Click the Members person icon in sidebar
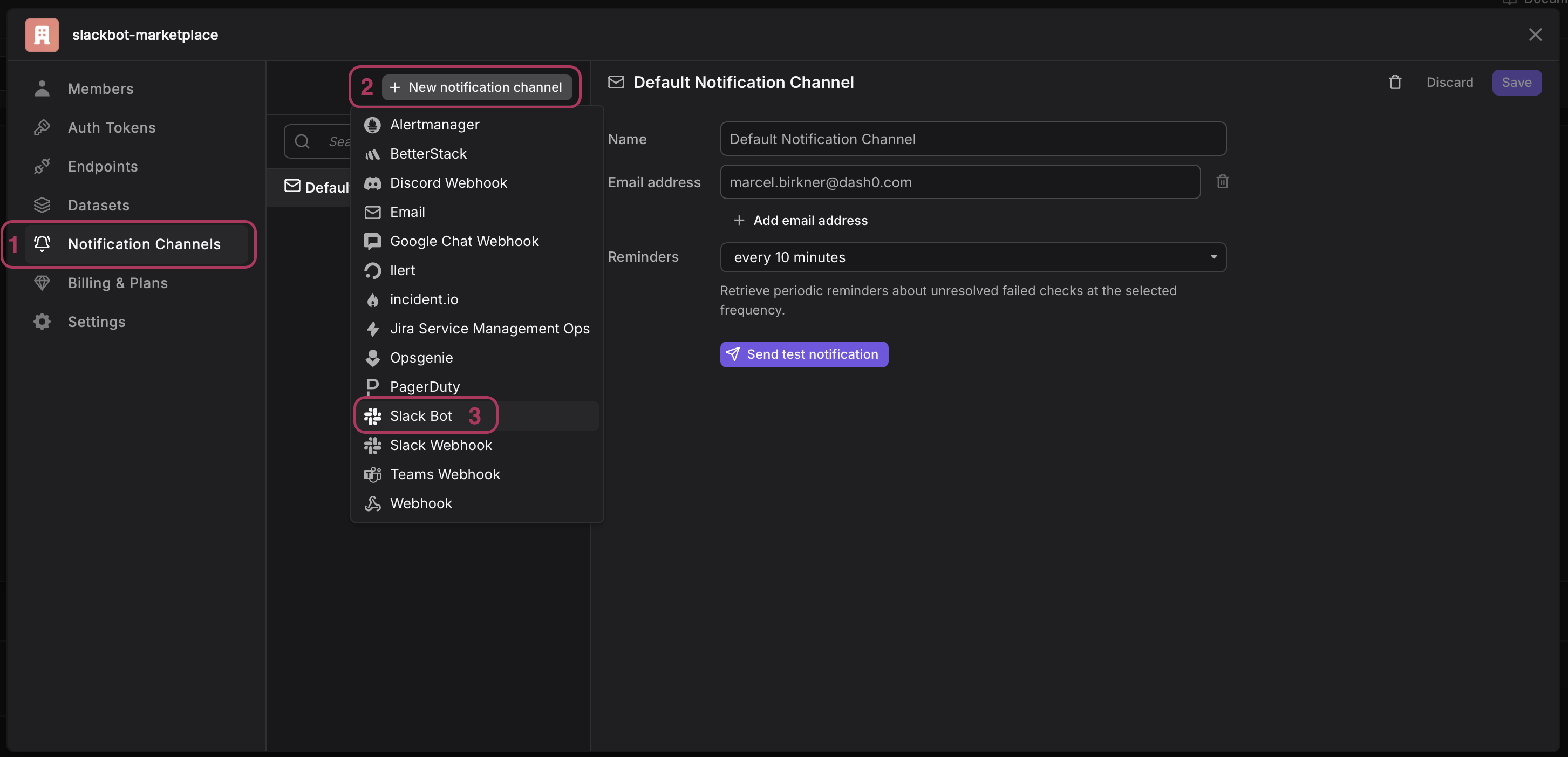1568x757 pixels. point(42,88)
